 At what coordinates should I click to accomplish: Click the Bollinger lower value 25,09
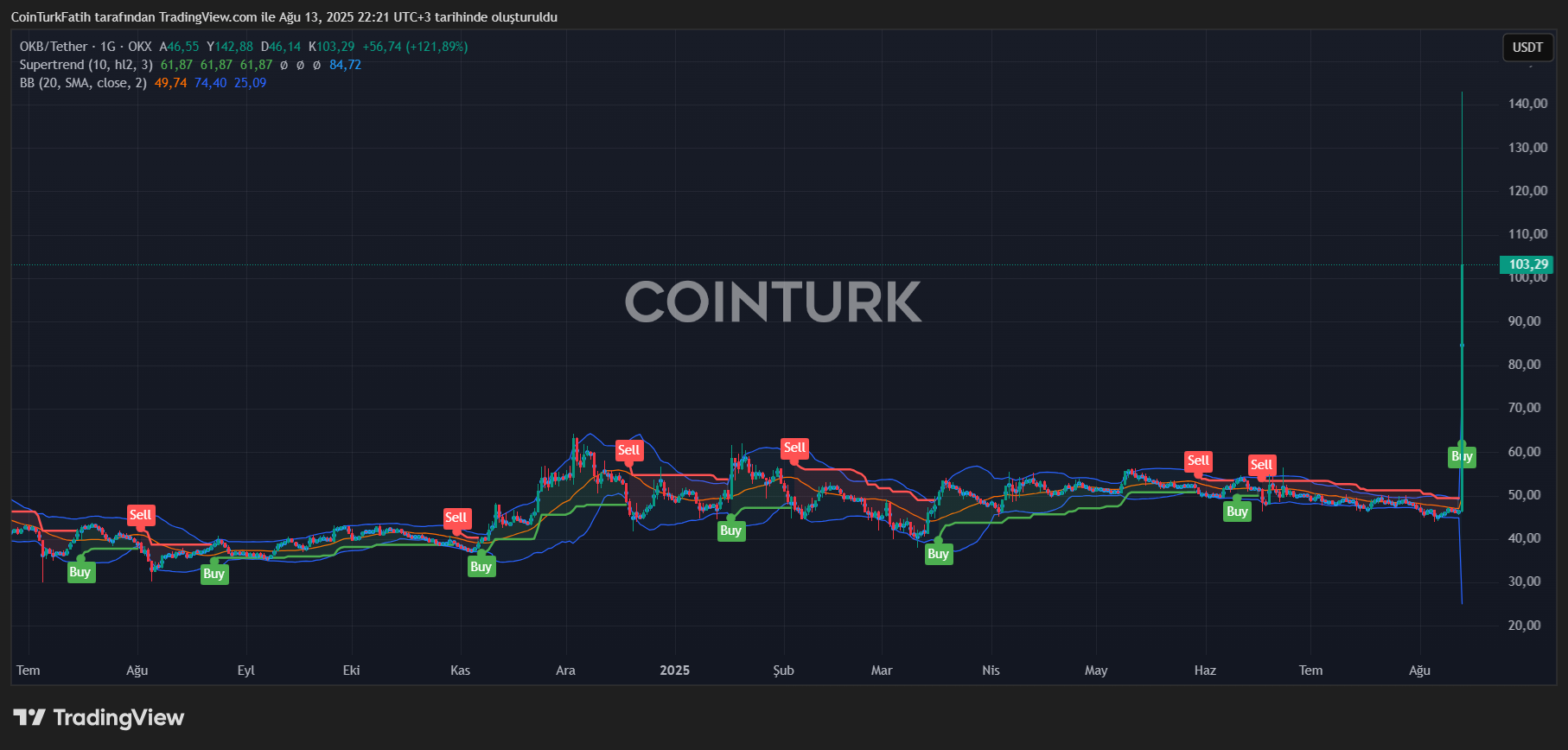click(250, 83)
